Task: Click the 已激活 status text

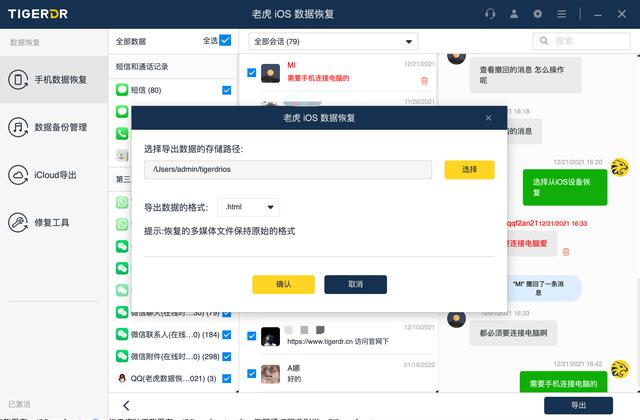Action: 20,404
